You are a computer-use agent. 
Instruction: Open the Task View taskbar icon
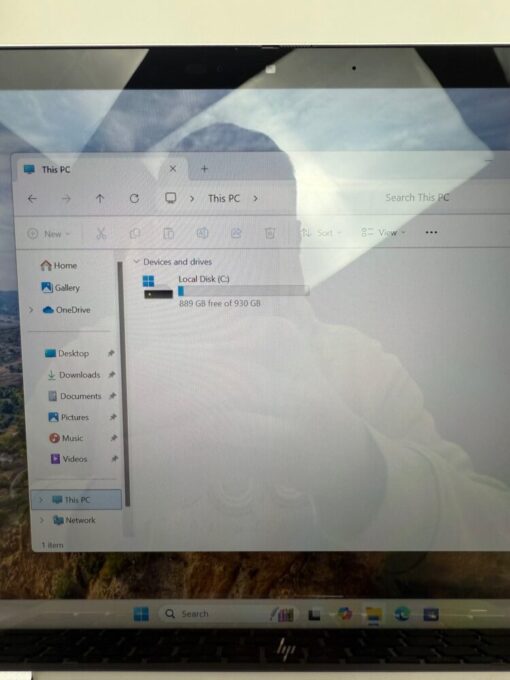click(x=314, y=615)
